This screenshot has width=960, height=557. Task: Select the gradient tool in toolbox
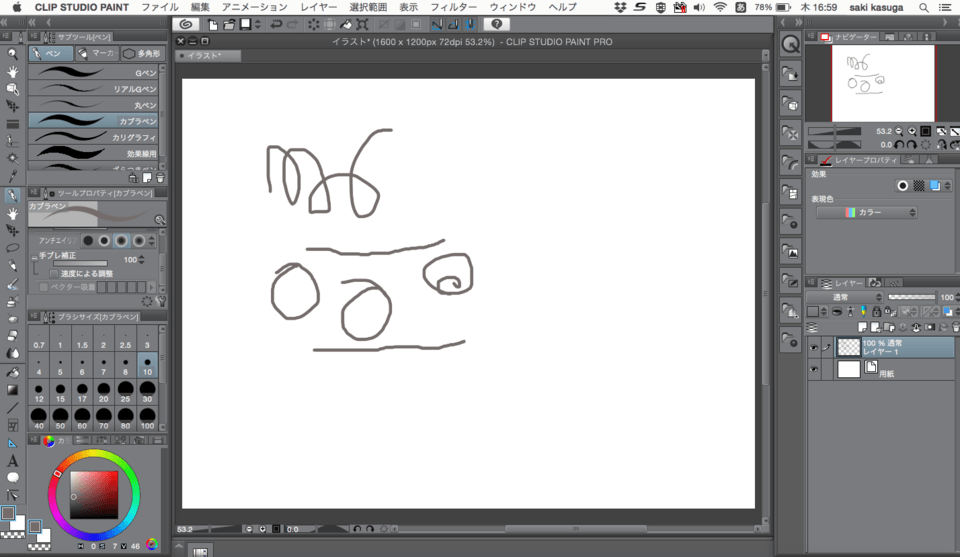[x=13, y=390]
